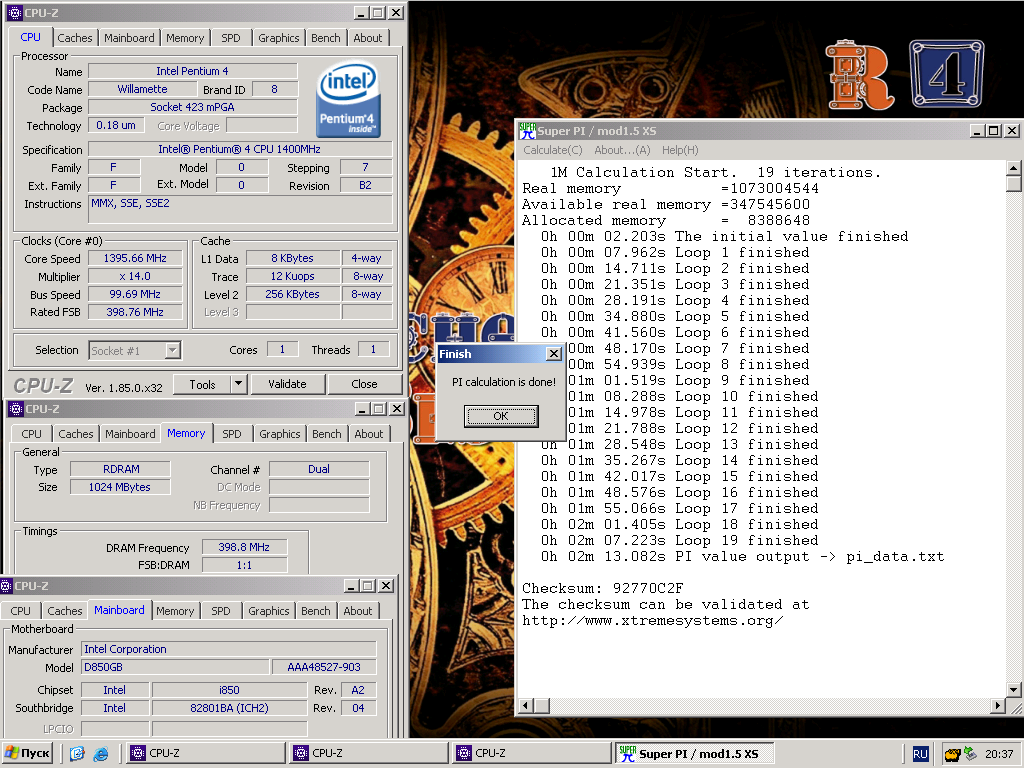The width and height of the screenshot is (1024, 768).
Task: Switch input language via RU indicator
Action: (920, 754)
